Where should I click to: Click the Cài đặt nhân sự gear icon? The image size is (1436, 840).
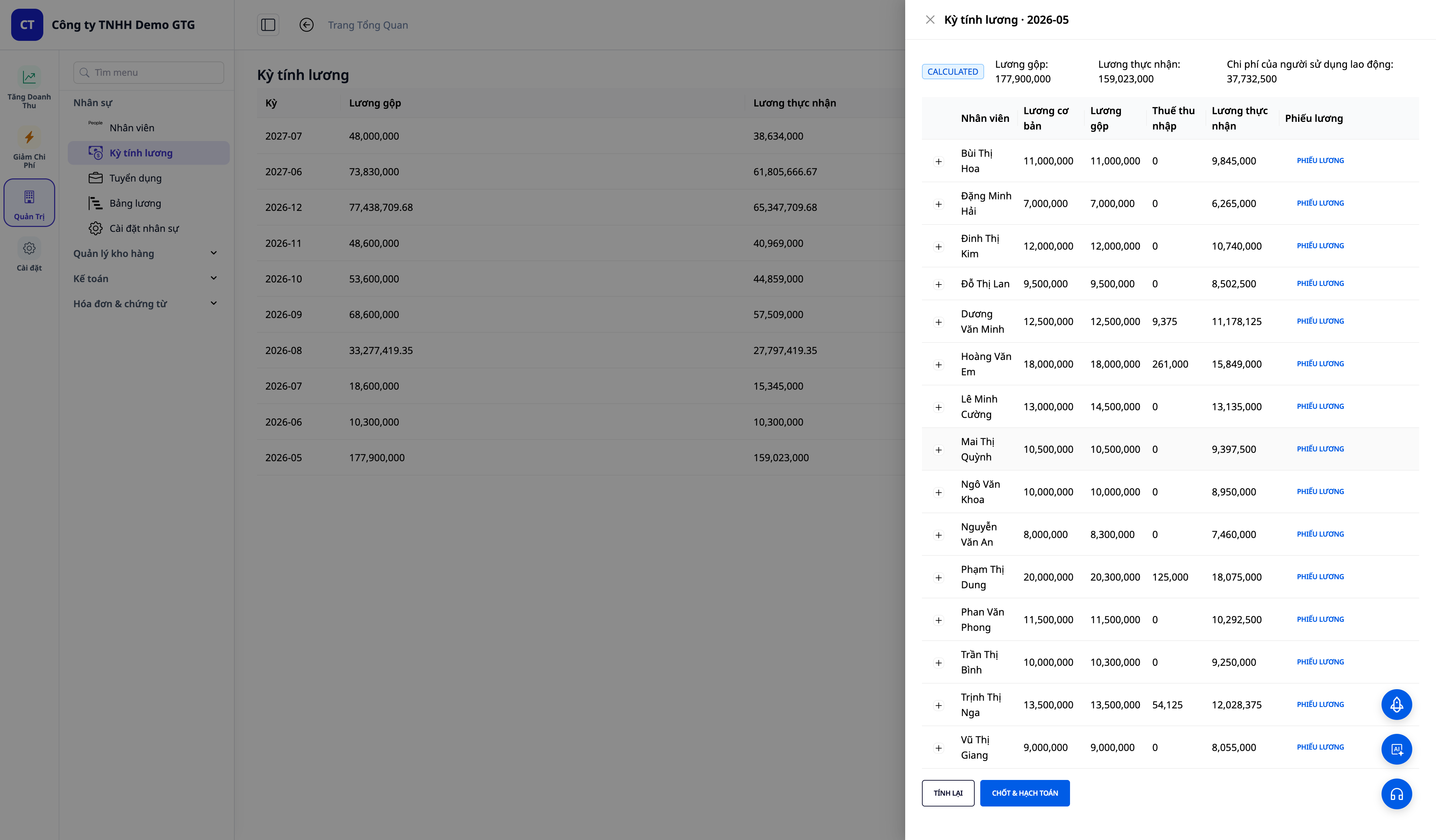point(96,228)
